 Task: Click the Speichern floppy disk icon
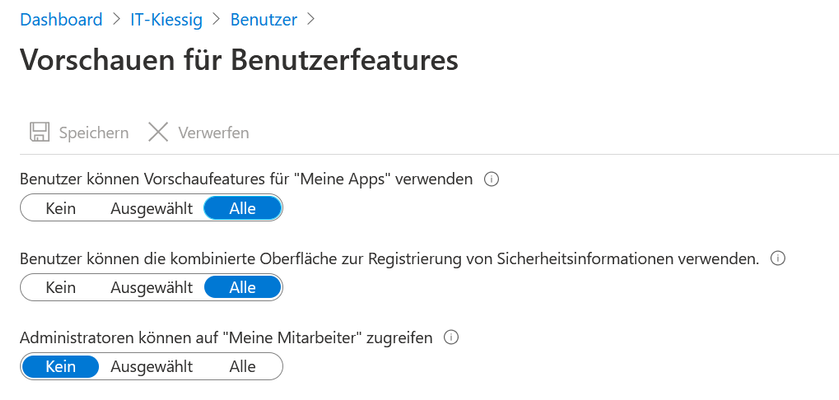click(x=40, y=132)
